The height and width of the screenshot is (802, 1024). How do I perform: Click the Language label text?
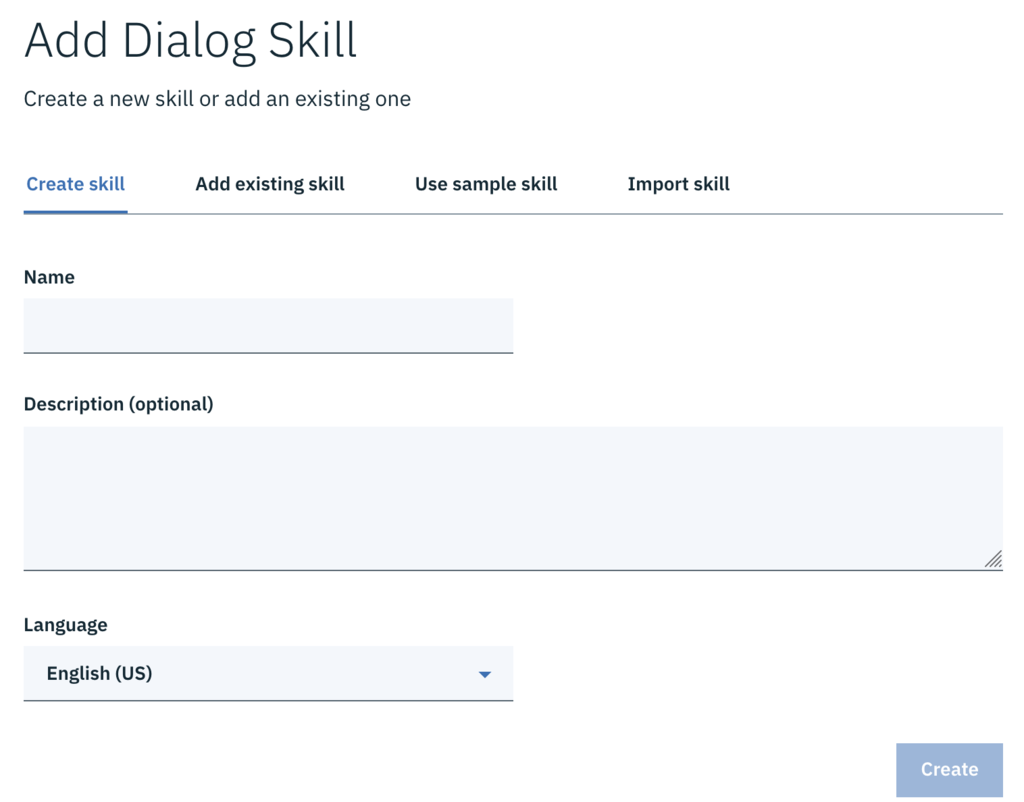pyautogui.click(x=65, y=625)
